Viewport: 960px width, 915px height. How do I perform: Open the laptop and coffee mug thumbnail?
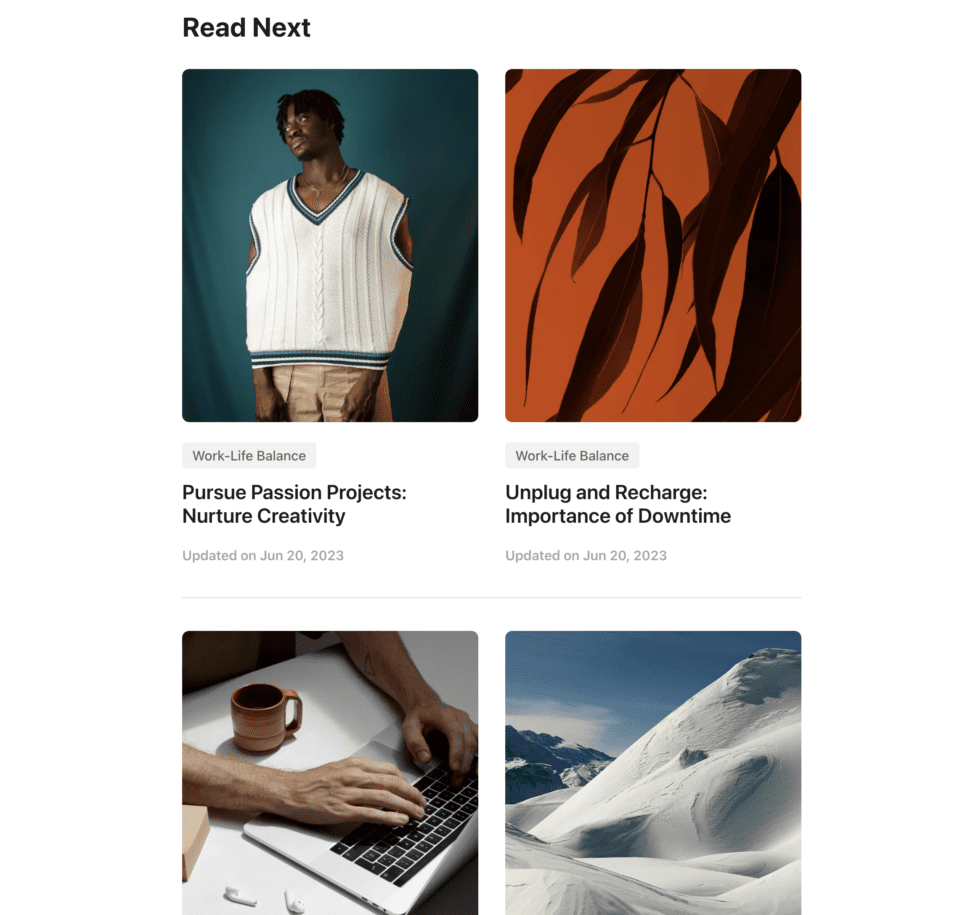[x=330, y=773]
